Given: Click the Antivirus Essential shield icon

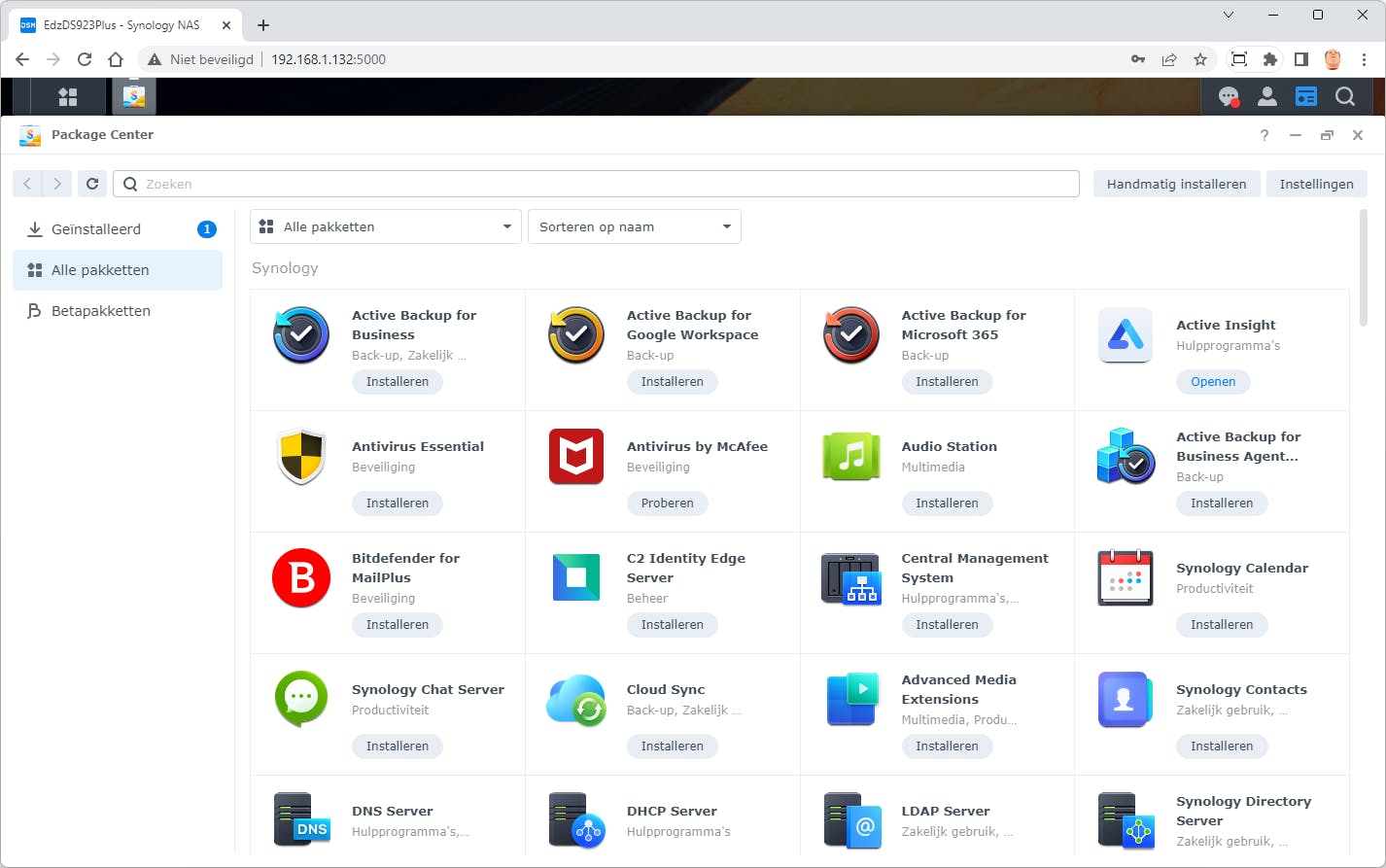Looking at the screenshot, I should [x=301, y=457].
